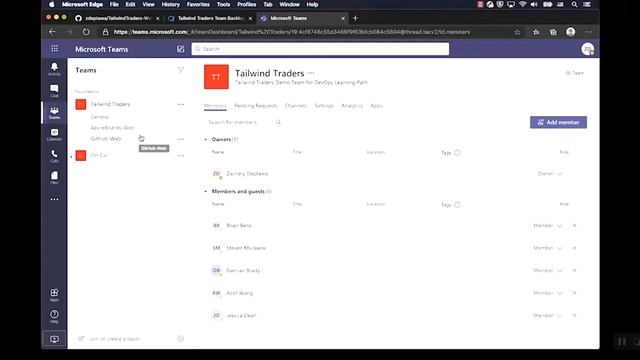The height and width of the screenshot is (360, 640).
Task: Open more options for GitHub-Web channel
Action: pos(181,139)
